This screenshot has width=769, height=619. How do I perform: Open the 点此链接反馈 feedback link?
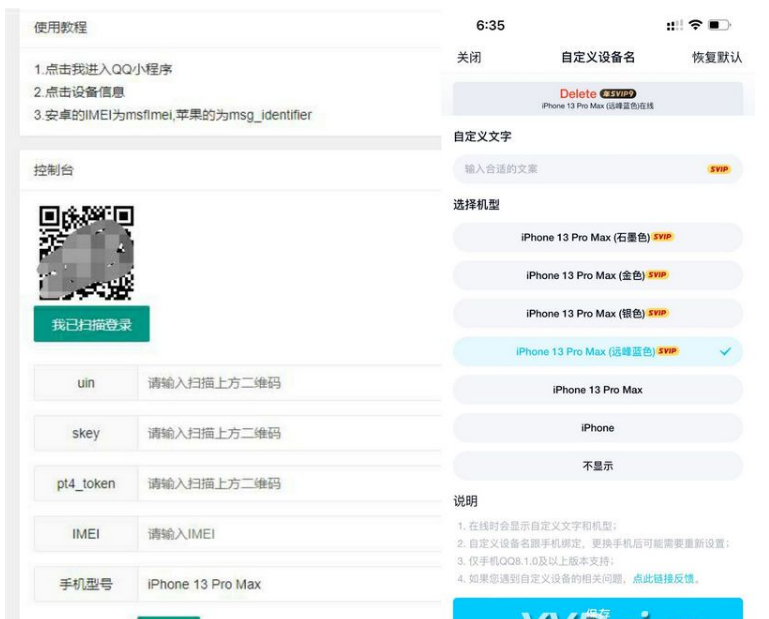[x=665, y=578]
